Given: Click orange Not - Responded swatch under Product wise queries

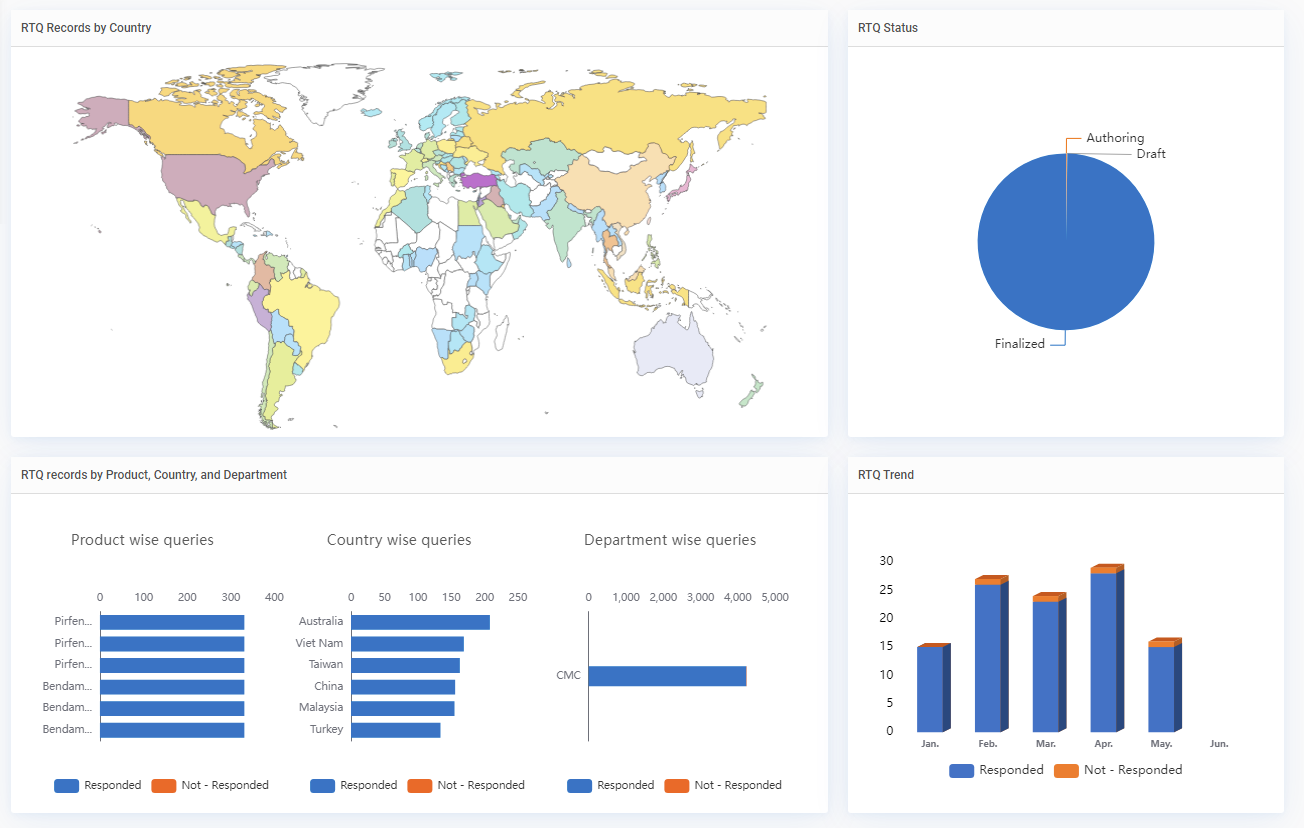Looking at the screenshot, I should 164,785.
